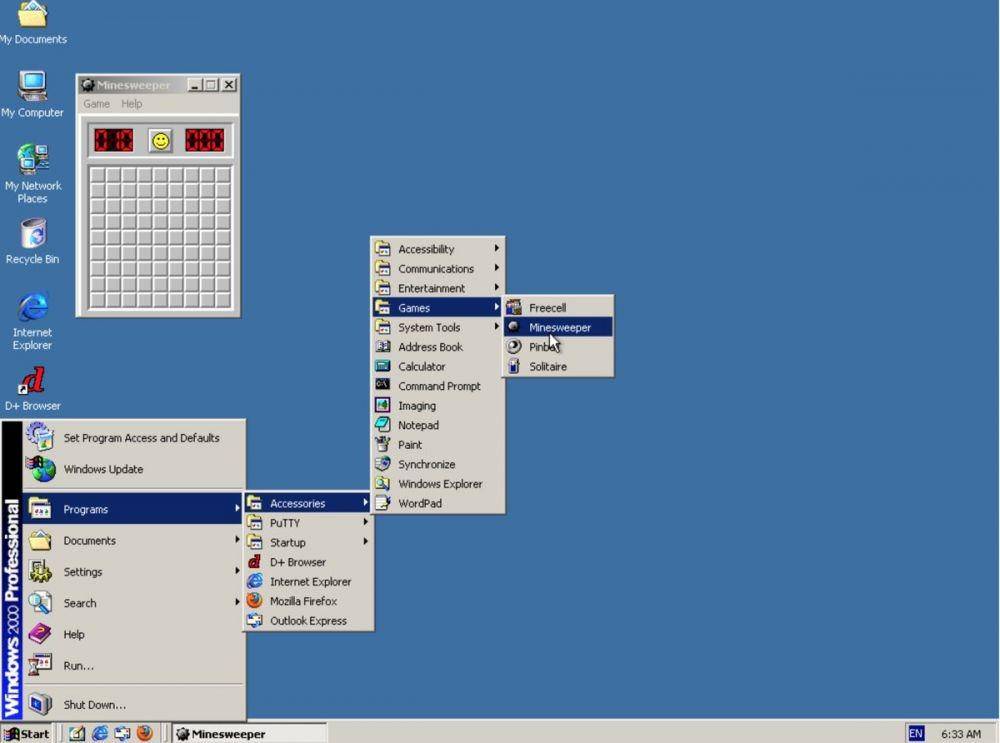Viewport: 1000px width, 743px height.
Task: Click the 6:33 AM system clock
Action: (x=961, y=734)
